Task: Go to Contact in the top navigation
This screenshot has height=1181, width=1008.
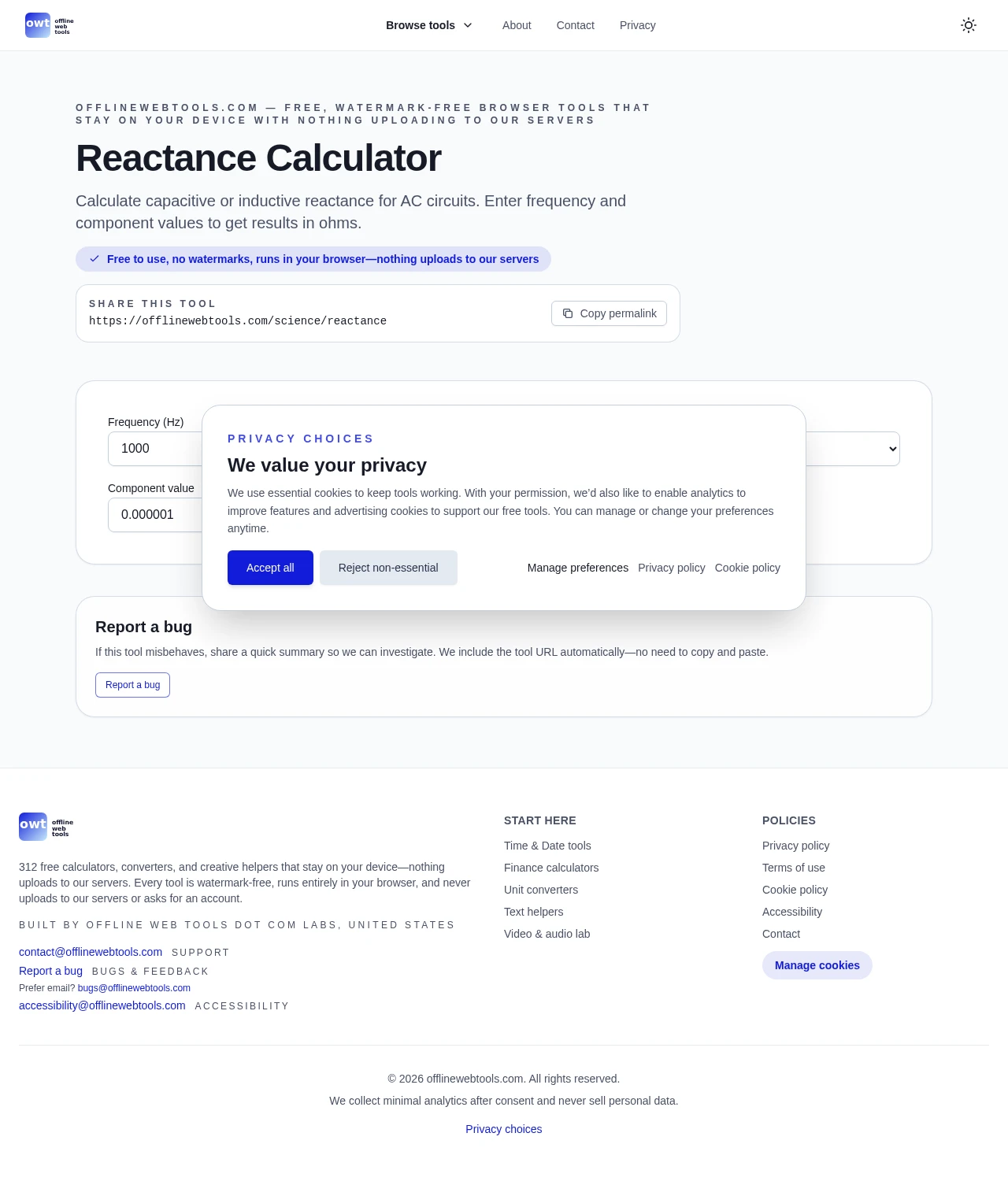Action: [x=575, y=25]
